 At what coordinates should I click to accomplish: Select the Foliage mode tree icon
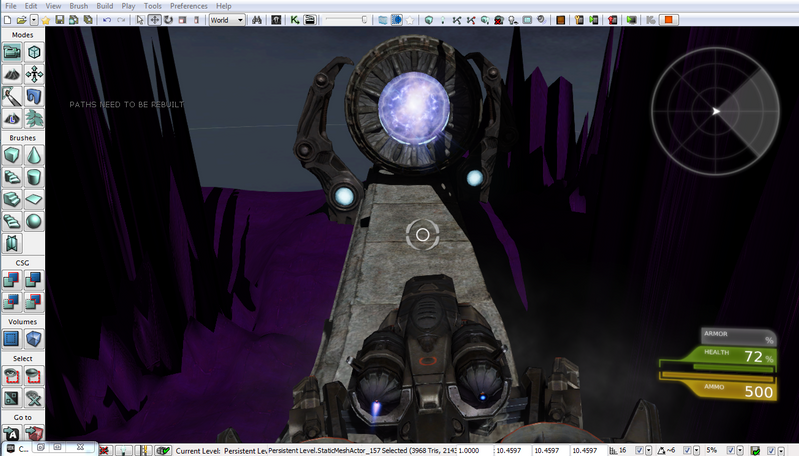pos(34,119)
